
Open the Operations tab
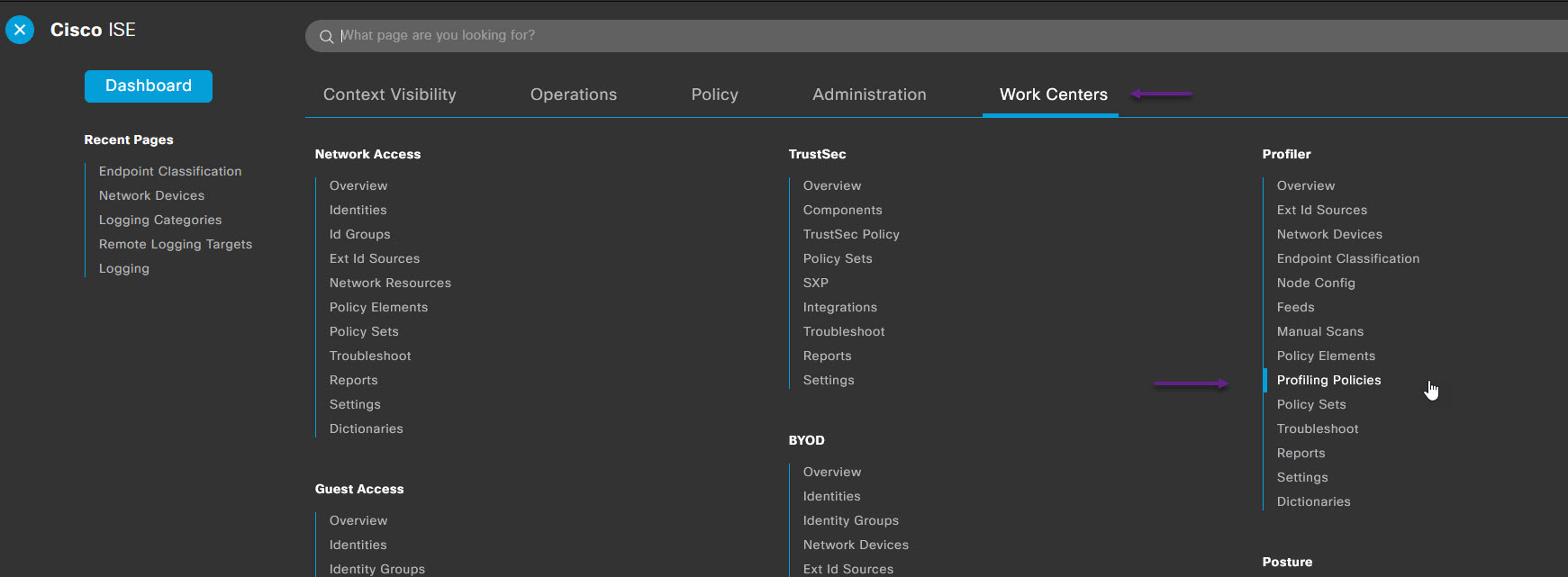pos(574,95)
